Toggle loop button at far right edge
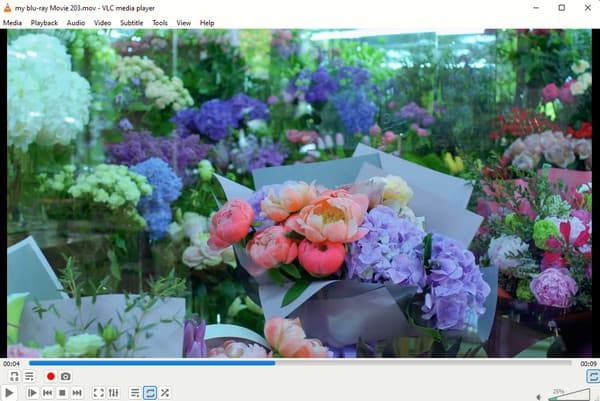This screenshot has height=401, width=600. point(593,376)
